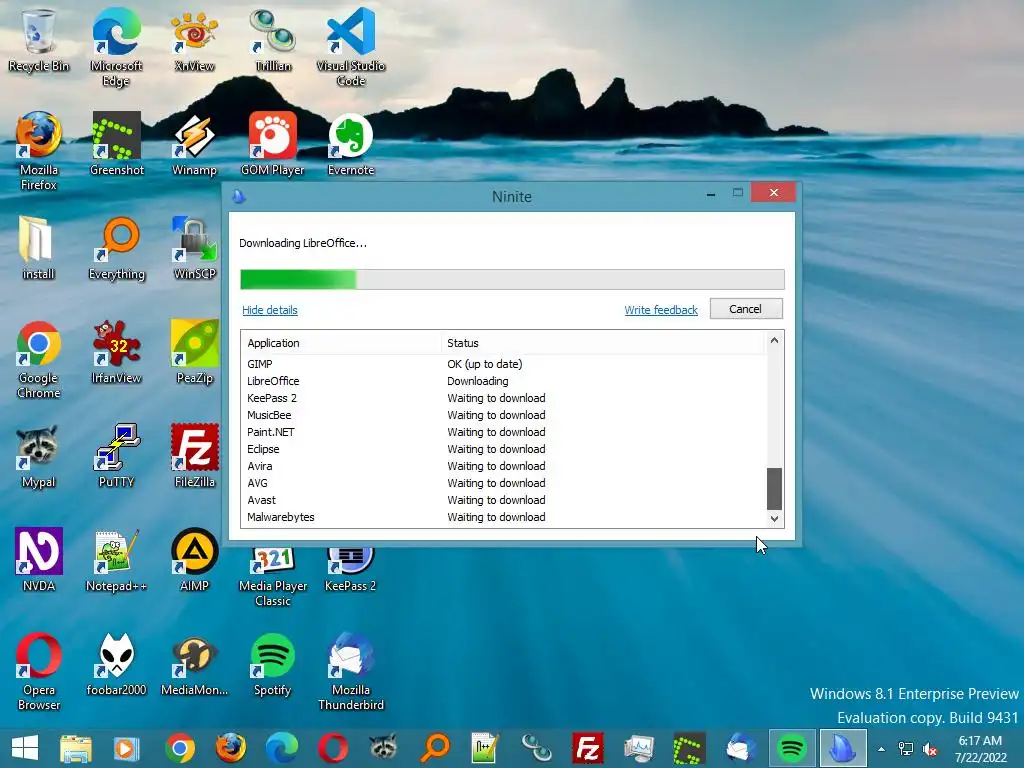
Task: Click the Status column header
Action: point(602,343)
